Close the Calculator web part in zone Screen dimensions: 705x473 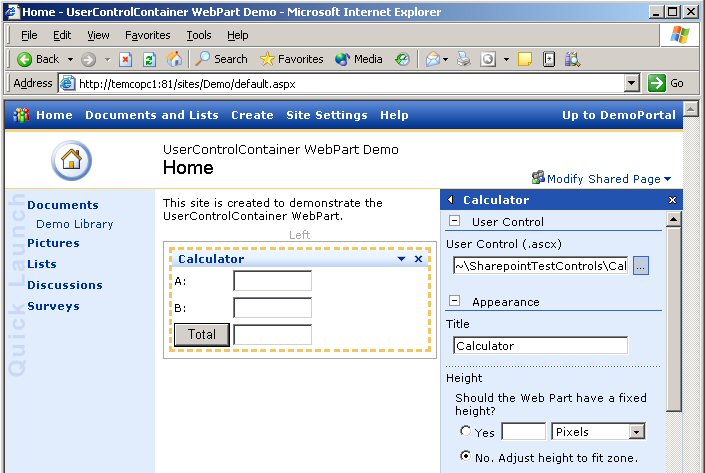(x=418, y=259)
